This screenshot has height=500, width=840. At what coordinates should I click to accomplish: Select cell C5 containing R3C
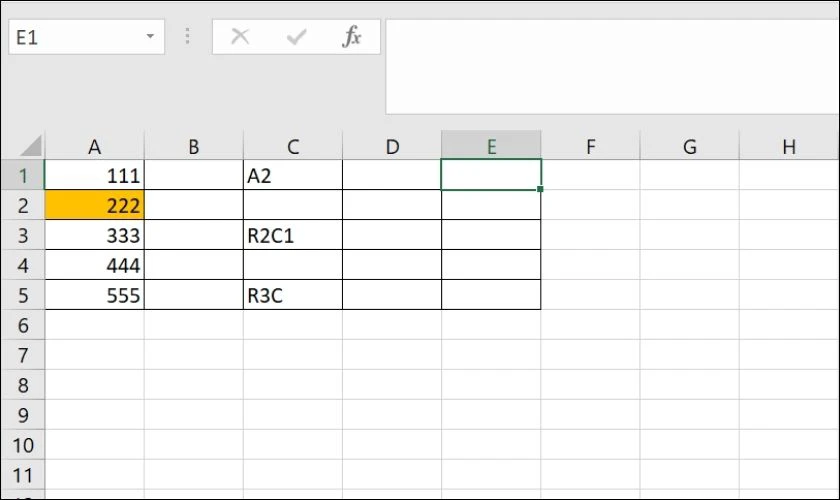pyautogui.click(x=292, y=295)
